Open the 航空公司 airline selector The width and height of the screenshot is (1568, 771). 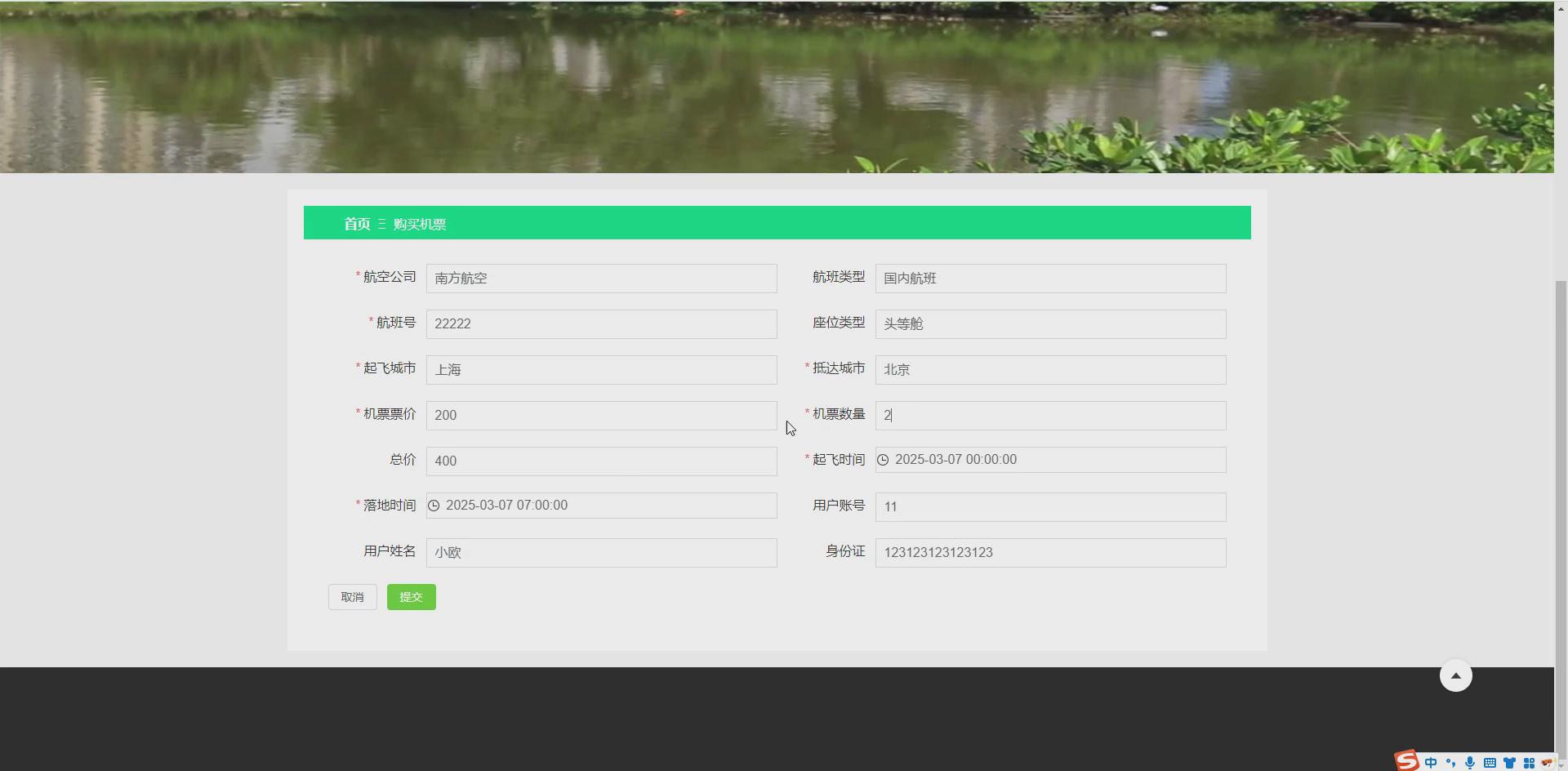coord(601,278)
